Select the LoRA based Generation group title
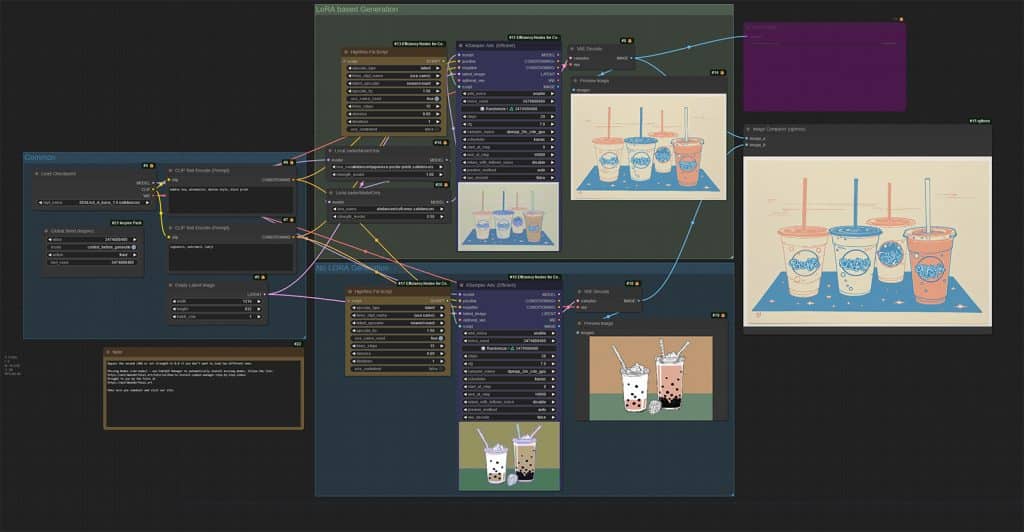This screenshot has width=1024, height=532. tap(357, 9)
